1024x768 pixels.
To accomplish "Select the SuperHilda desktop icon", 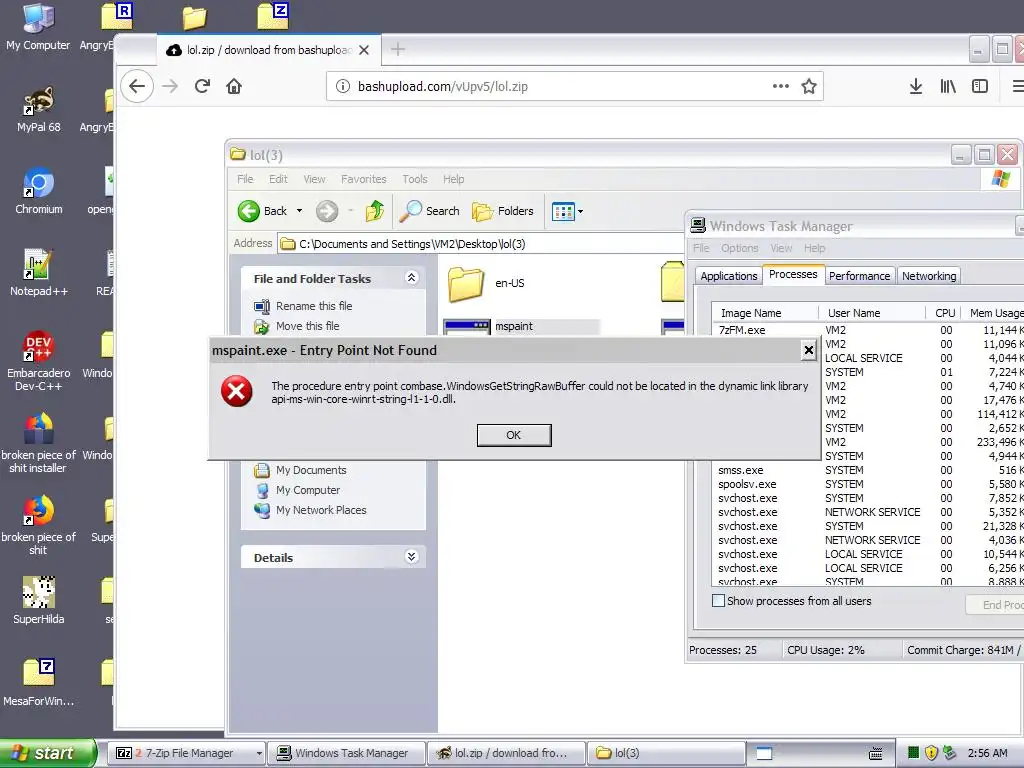I will click(x=39, y=600).
